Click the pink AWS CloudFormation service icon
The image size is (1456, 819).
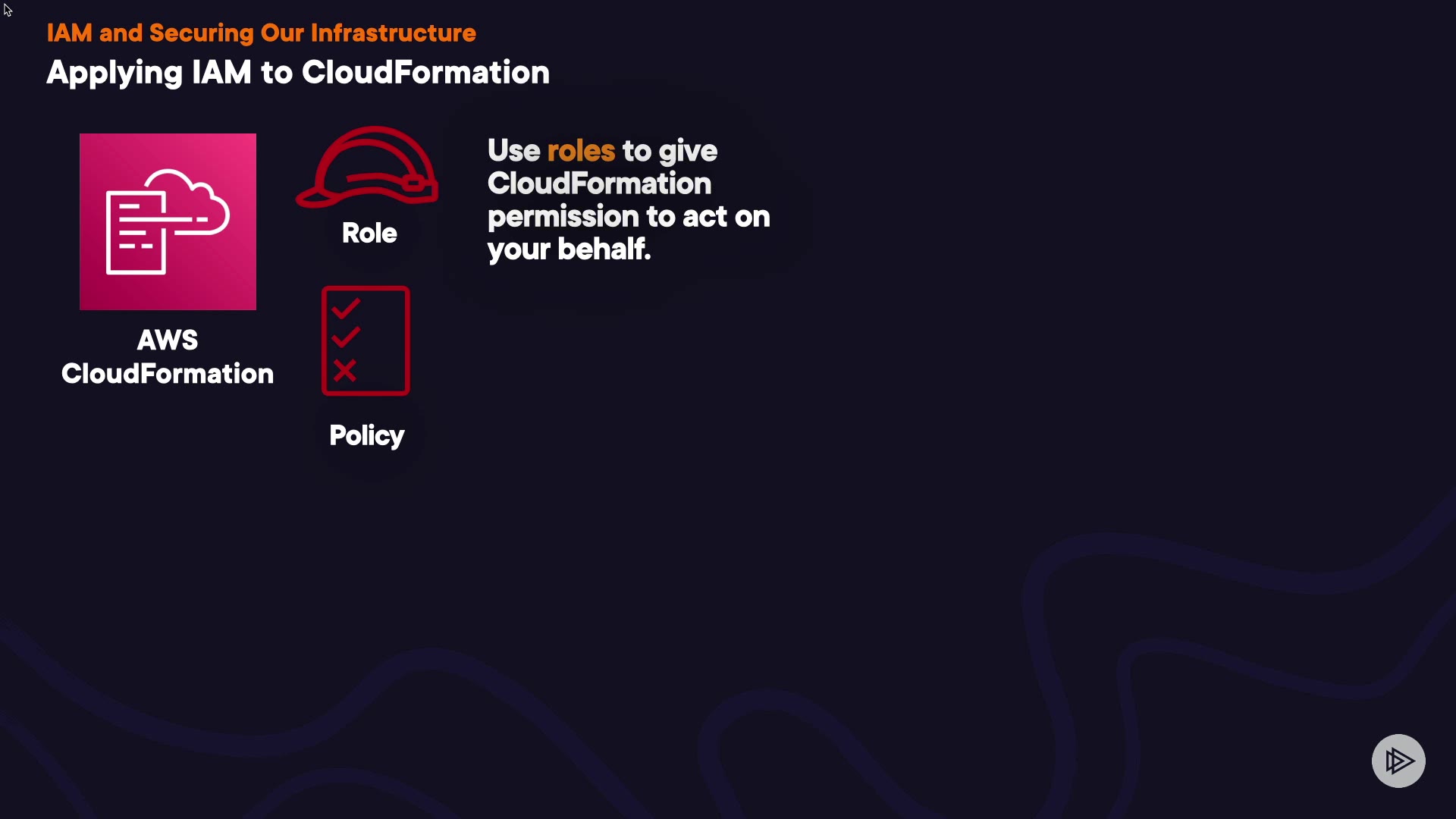168,221
